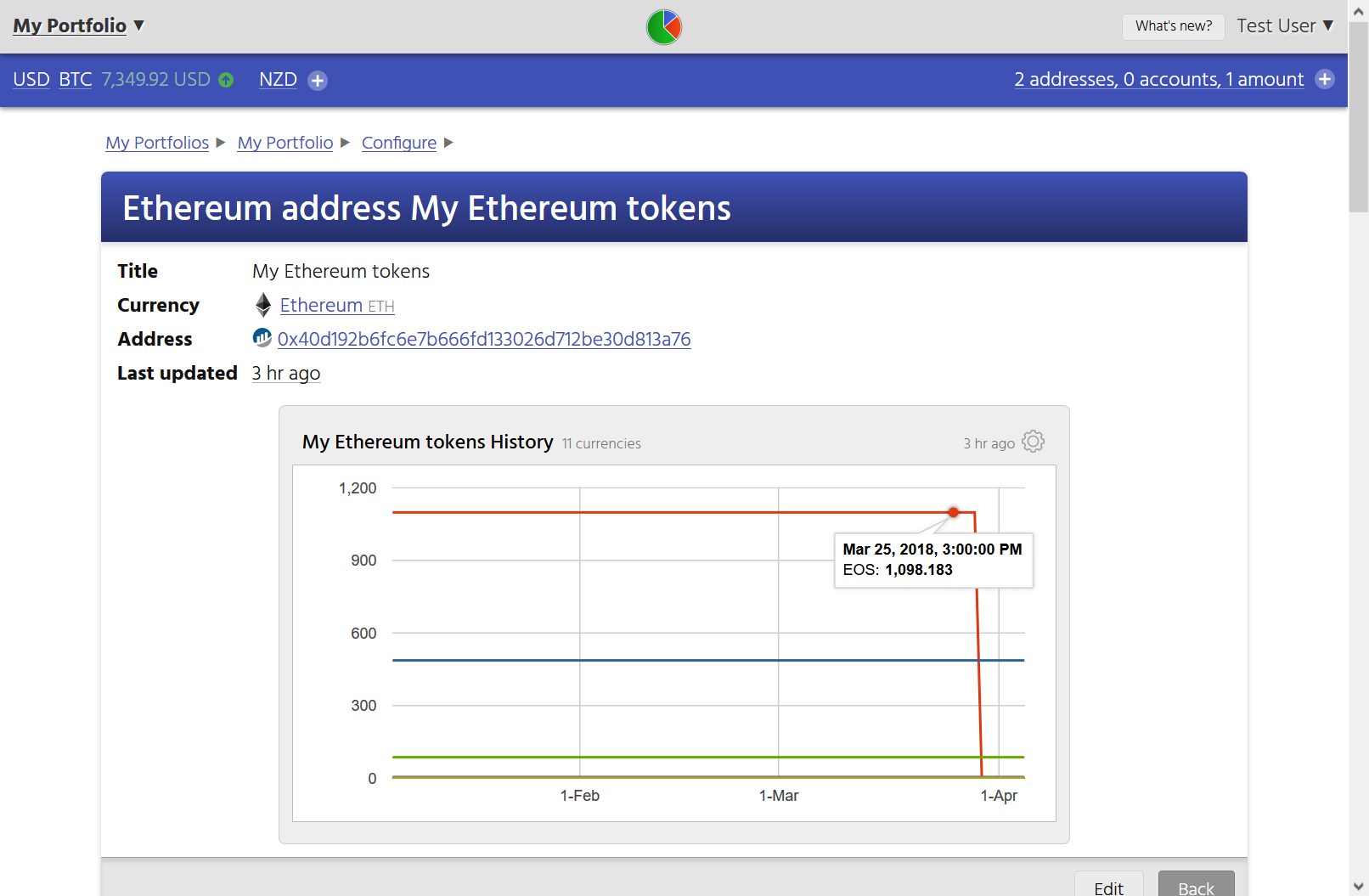
Task: Click the My Ethereum tokens History title
Action: point(428,442)
